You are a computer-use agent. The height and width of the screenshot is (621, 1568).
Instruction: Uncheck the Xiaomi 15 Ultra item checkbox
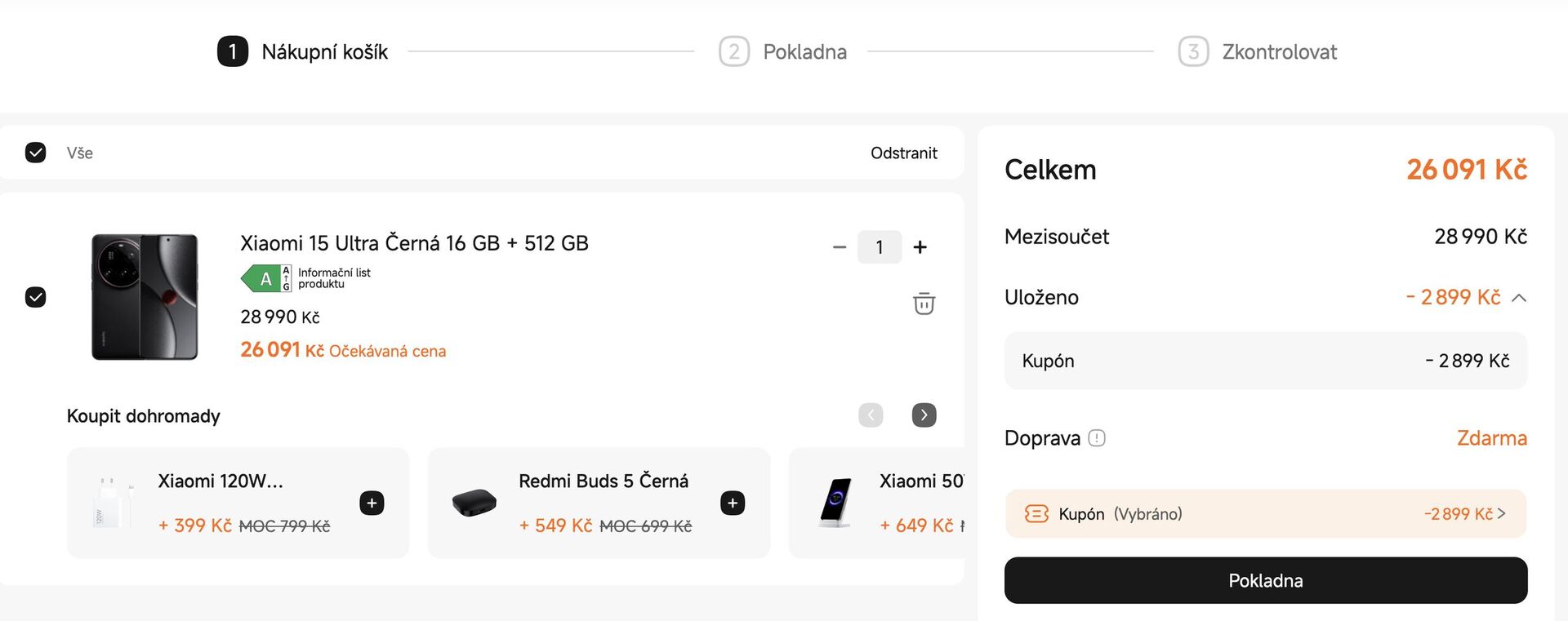tap(35, 297)
